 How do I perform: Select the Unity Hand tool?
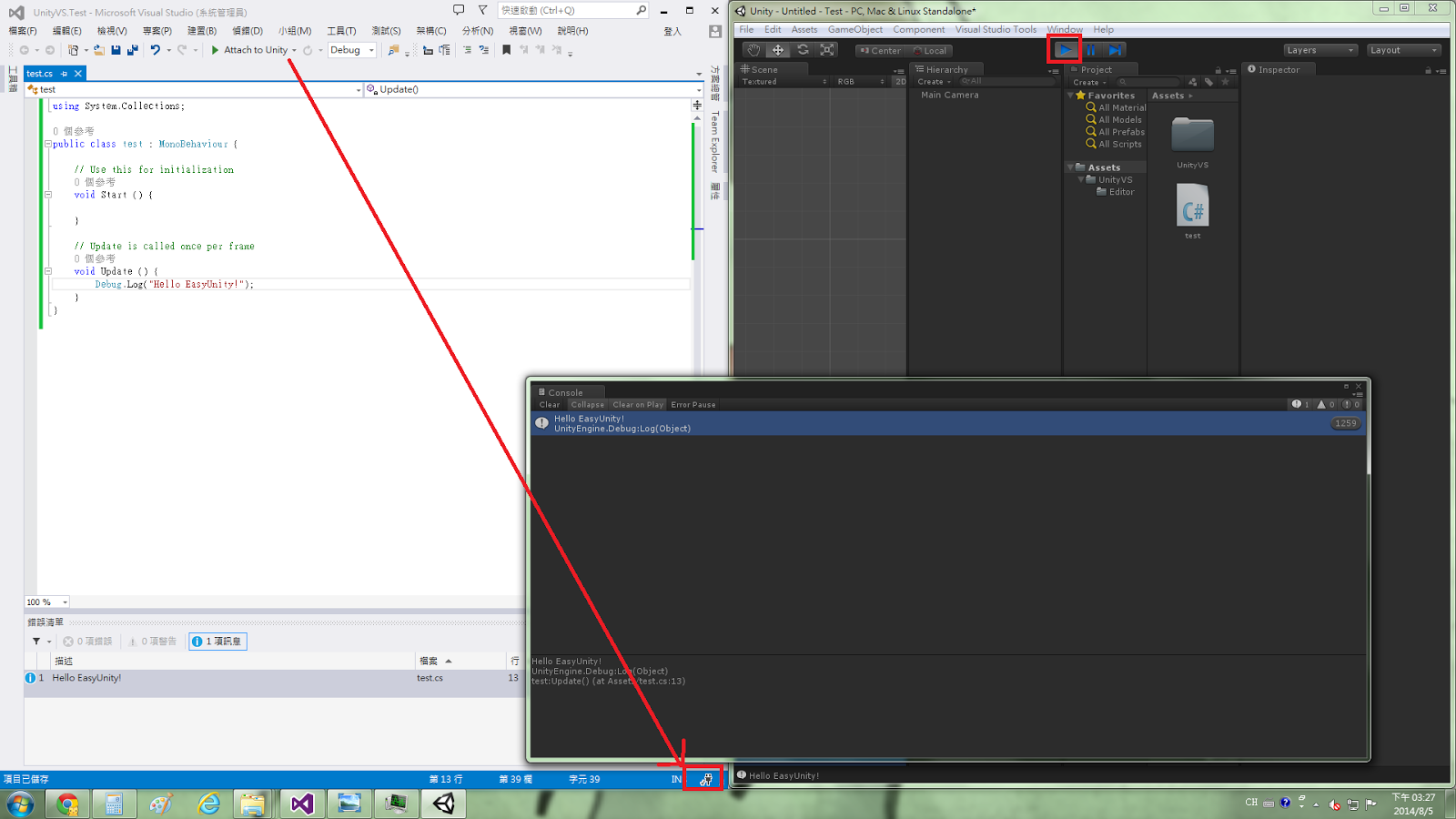tap(753, 50)
